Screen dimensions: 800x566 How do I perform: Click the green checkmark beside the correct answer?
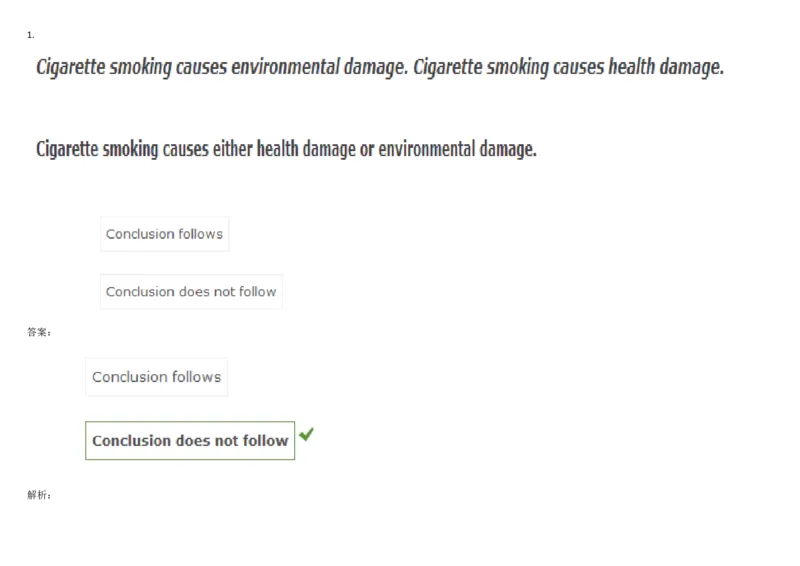click(x=307, y=434)
